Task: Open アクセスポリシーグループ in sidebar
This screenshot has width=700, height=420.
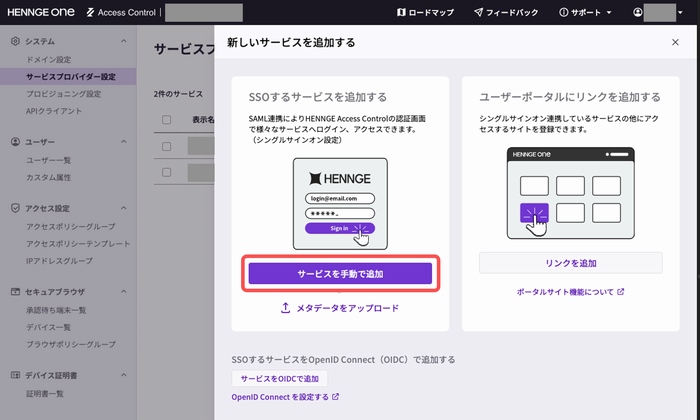Action: point(71,226)
